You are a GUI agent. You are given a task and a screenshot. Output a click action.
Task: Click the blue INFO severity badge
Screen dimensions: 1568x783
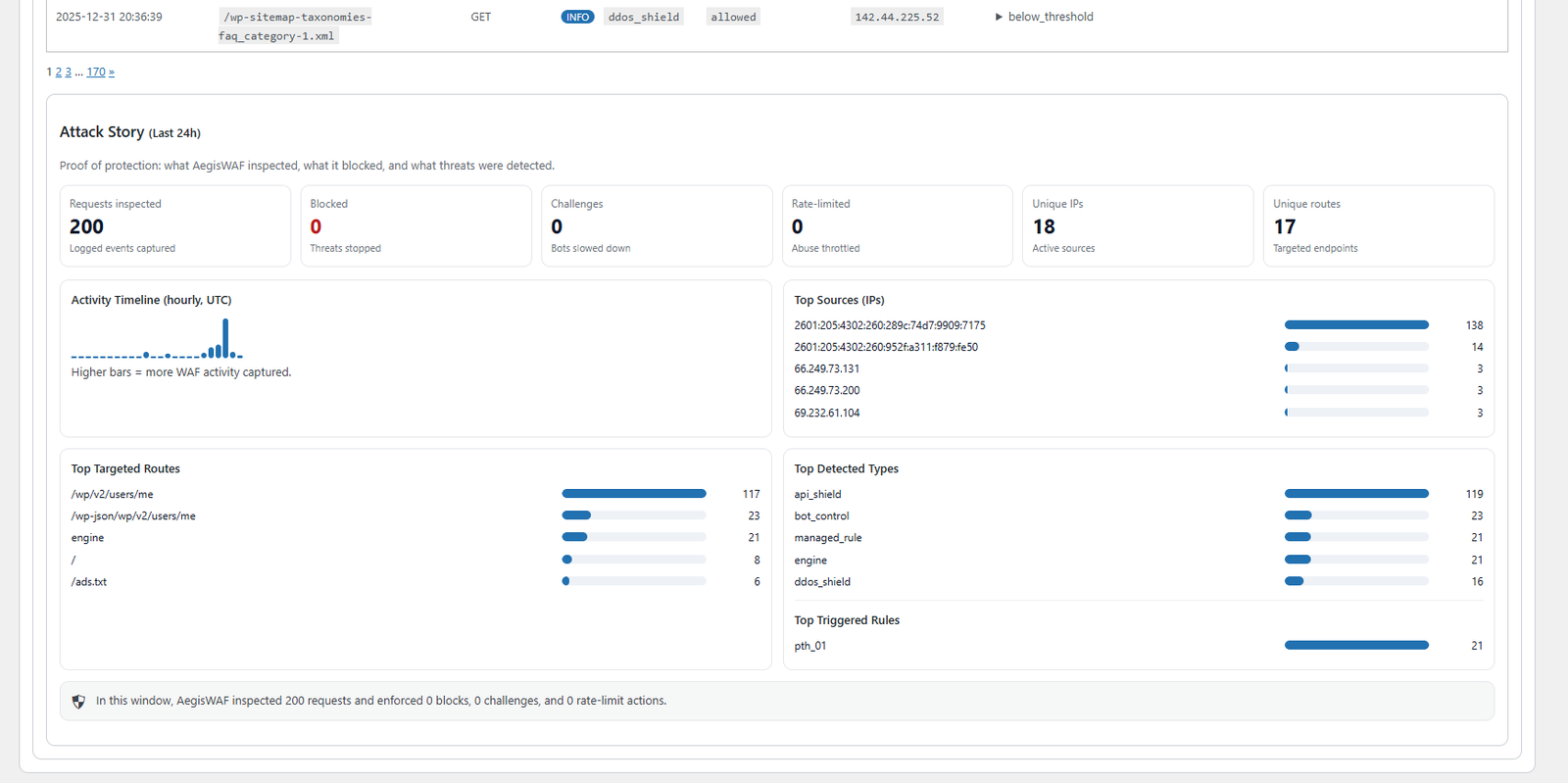click(x=577, y=17)
